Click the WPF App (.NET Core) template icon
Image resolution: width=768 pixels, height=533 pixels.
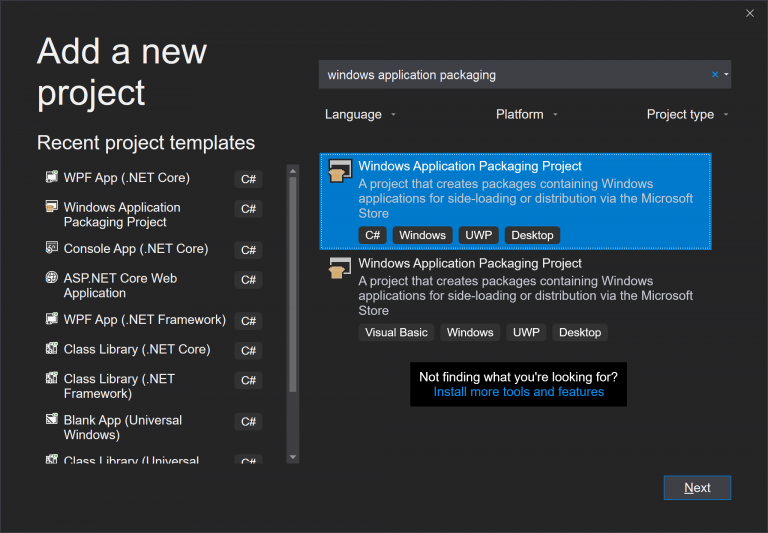pyautogui.click(x=51, y=176)
